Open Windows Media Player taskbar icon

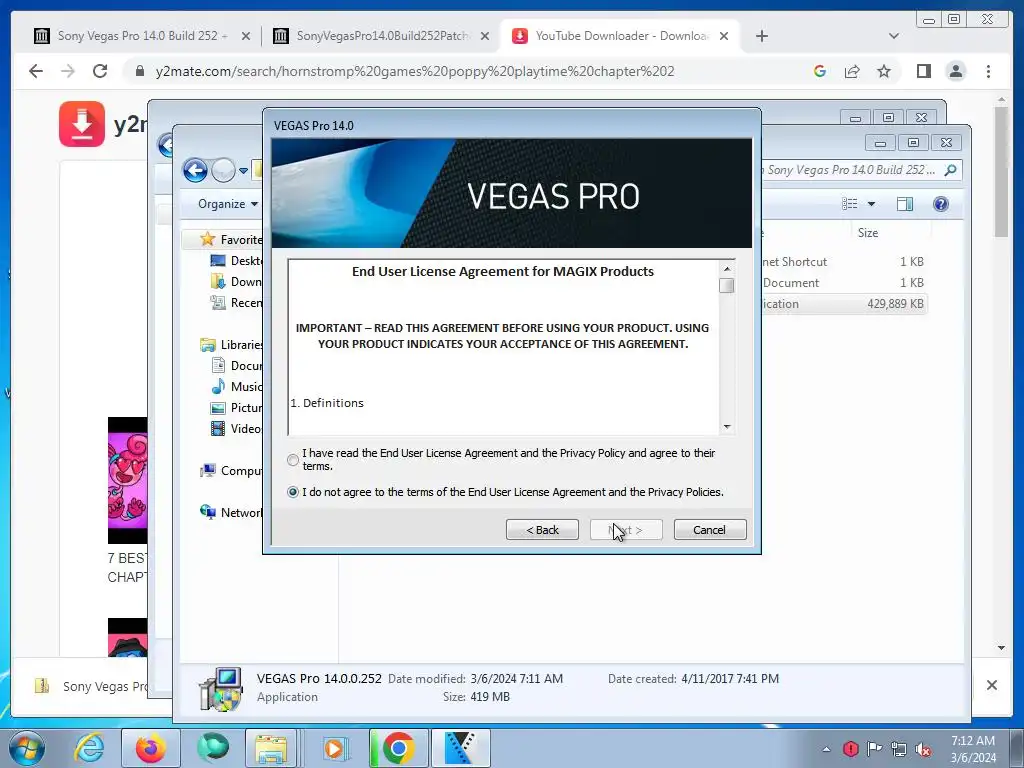334,748
